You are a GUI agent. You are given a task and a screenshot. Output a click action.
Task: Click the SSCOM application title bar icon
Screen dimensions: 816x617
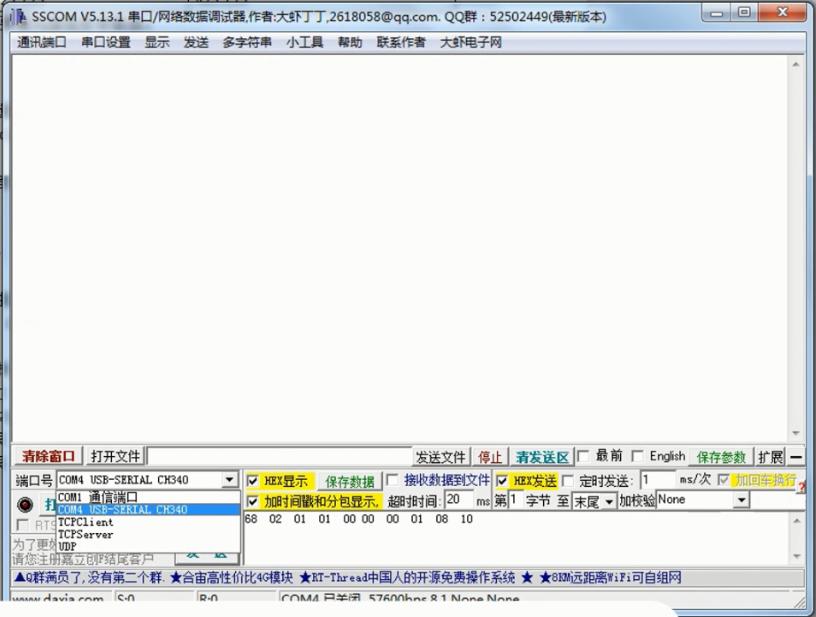pyautogui.click(x=18, y=17)
